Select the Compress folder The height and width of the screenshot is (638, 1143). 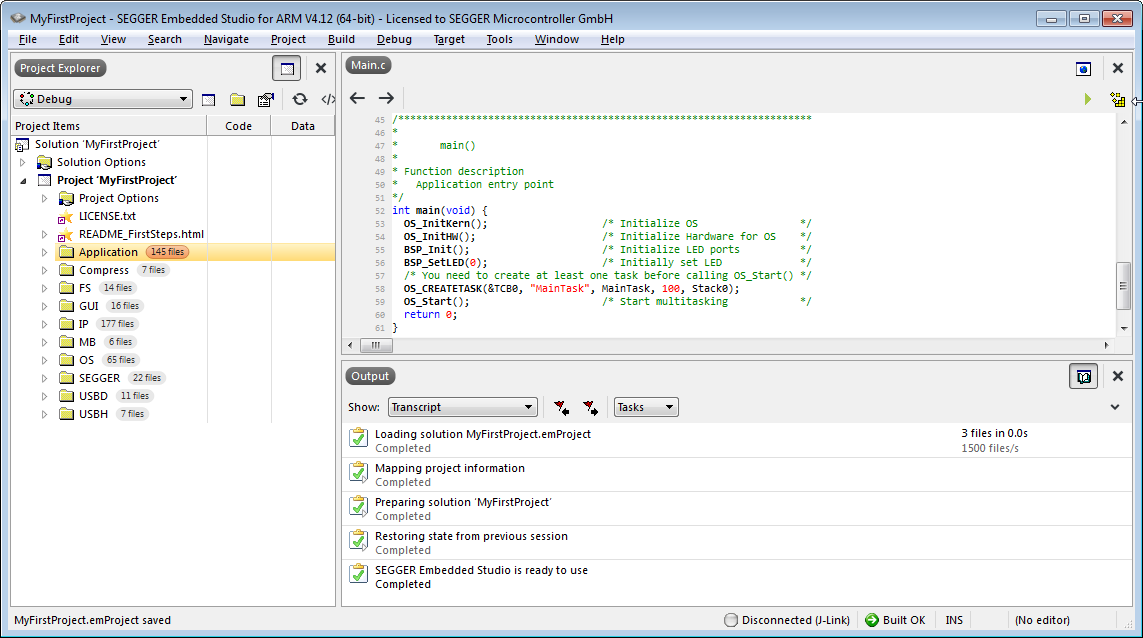click(x=104, y=271)
